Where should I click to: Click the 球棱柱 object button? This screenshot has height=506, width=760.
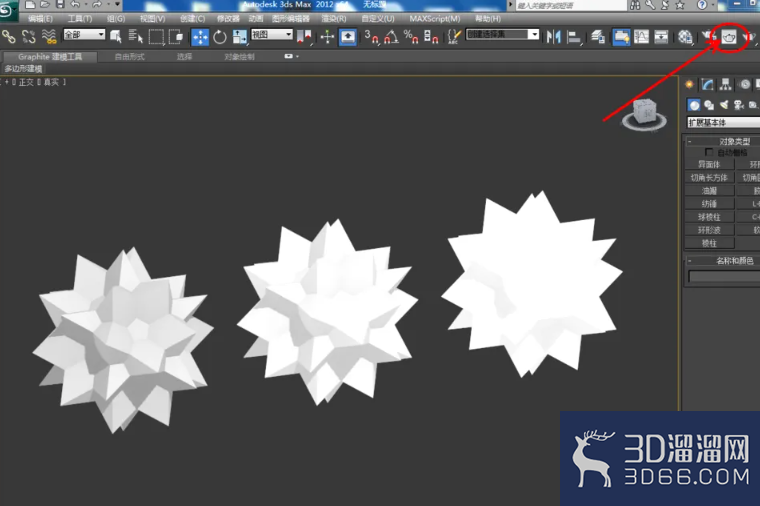click(x=709, y=217)
